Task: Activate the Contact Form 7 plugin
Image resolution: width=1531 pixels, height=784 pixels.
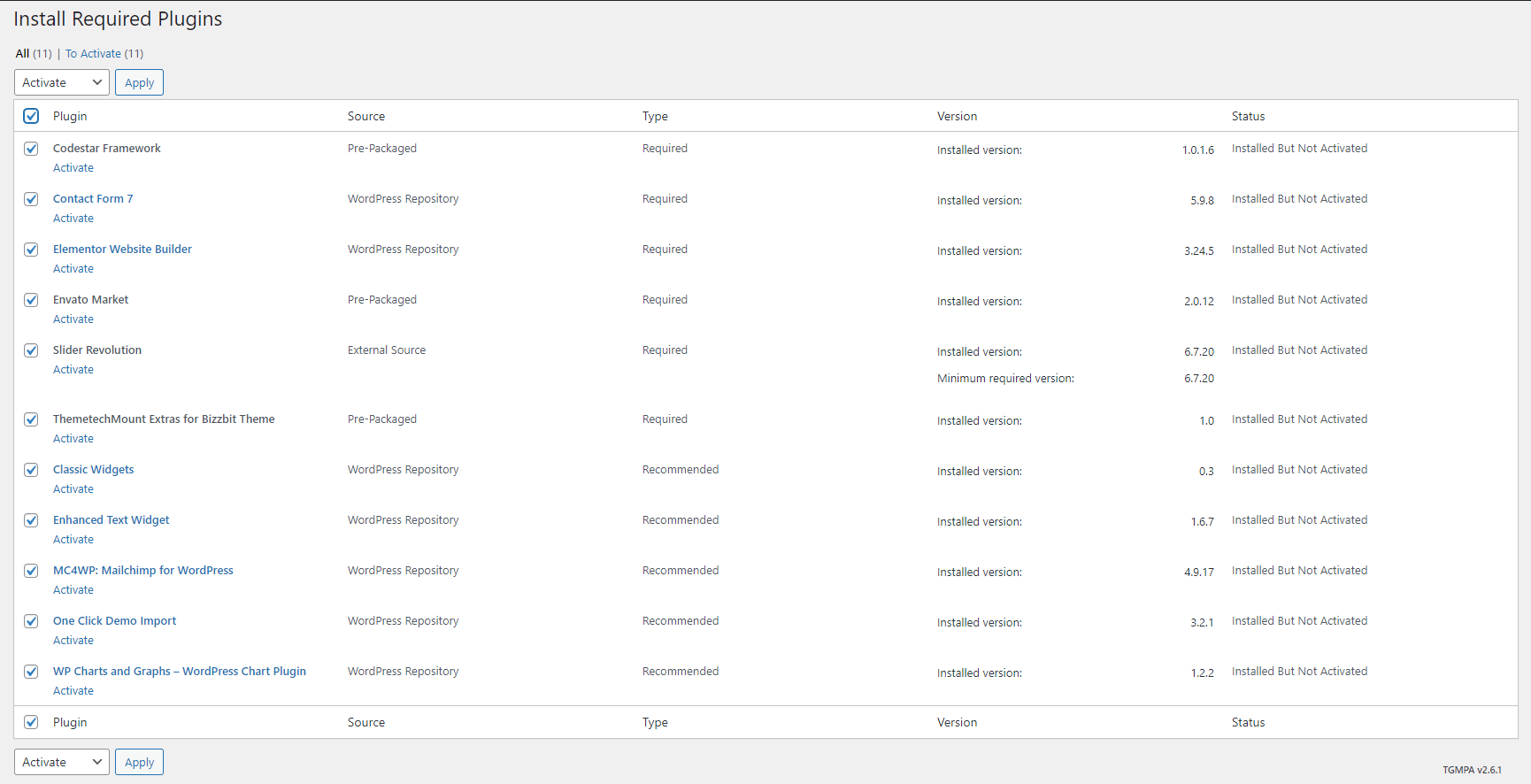Action: 73,219
